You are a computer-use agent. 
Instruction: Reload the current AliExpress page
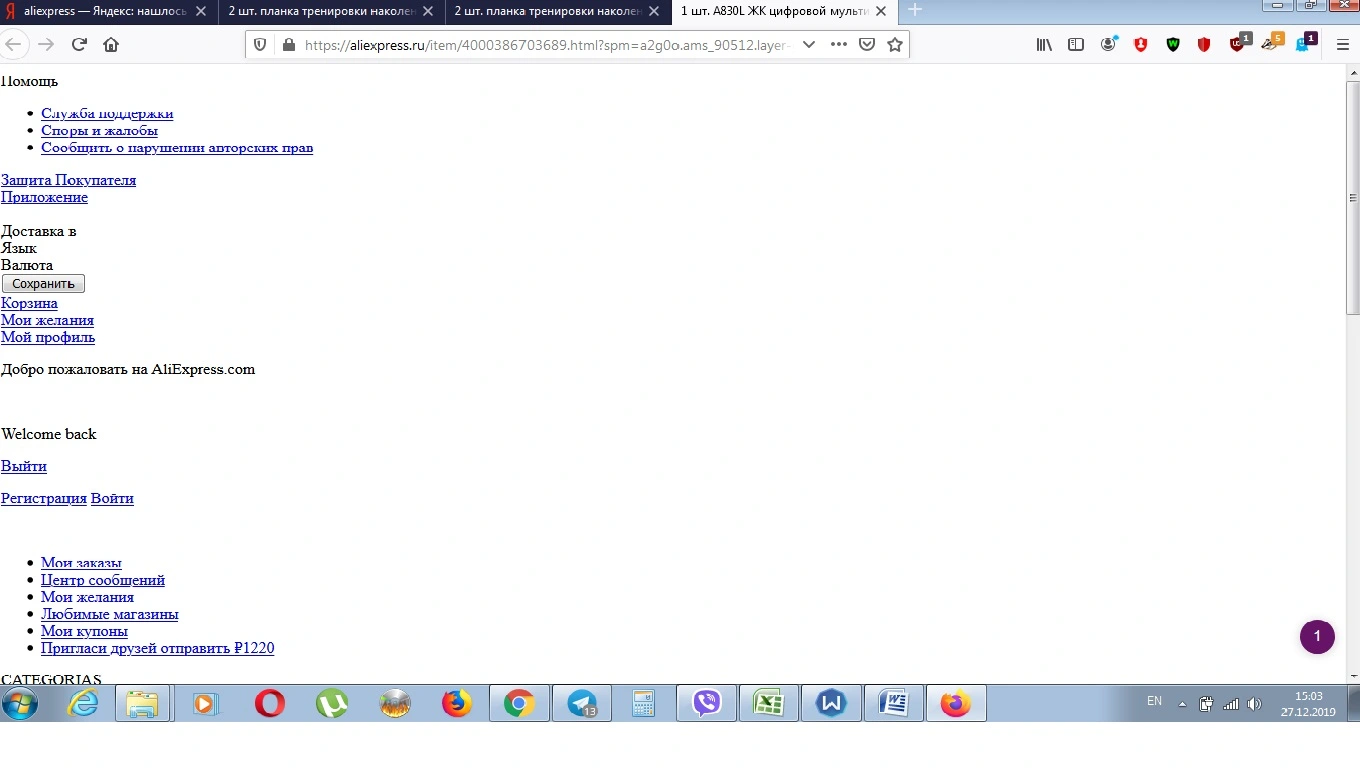tap(79, 44)
